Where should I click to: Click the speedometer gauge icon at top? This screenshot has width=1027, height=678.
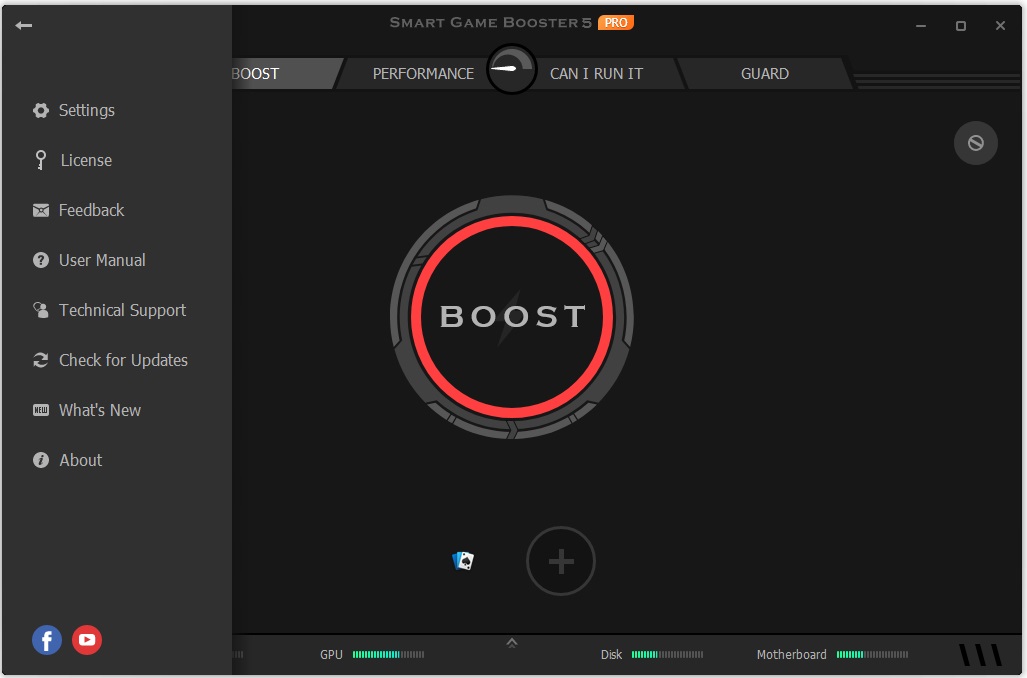[512, 69]
